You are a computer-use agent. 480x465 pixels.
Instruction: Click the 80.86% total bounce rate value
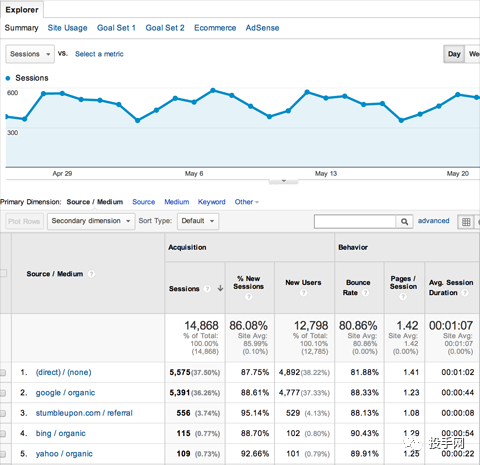(x=358, y=326)
